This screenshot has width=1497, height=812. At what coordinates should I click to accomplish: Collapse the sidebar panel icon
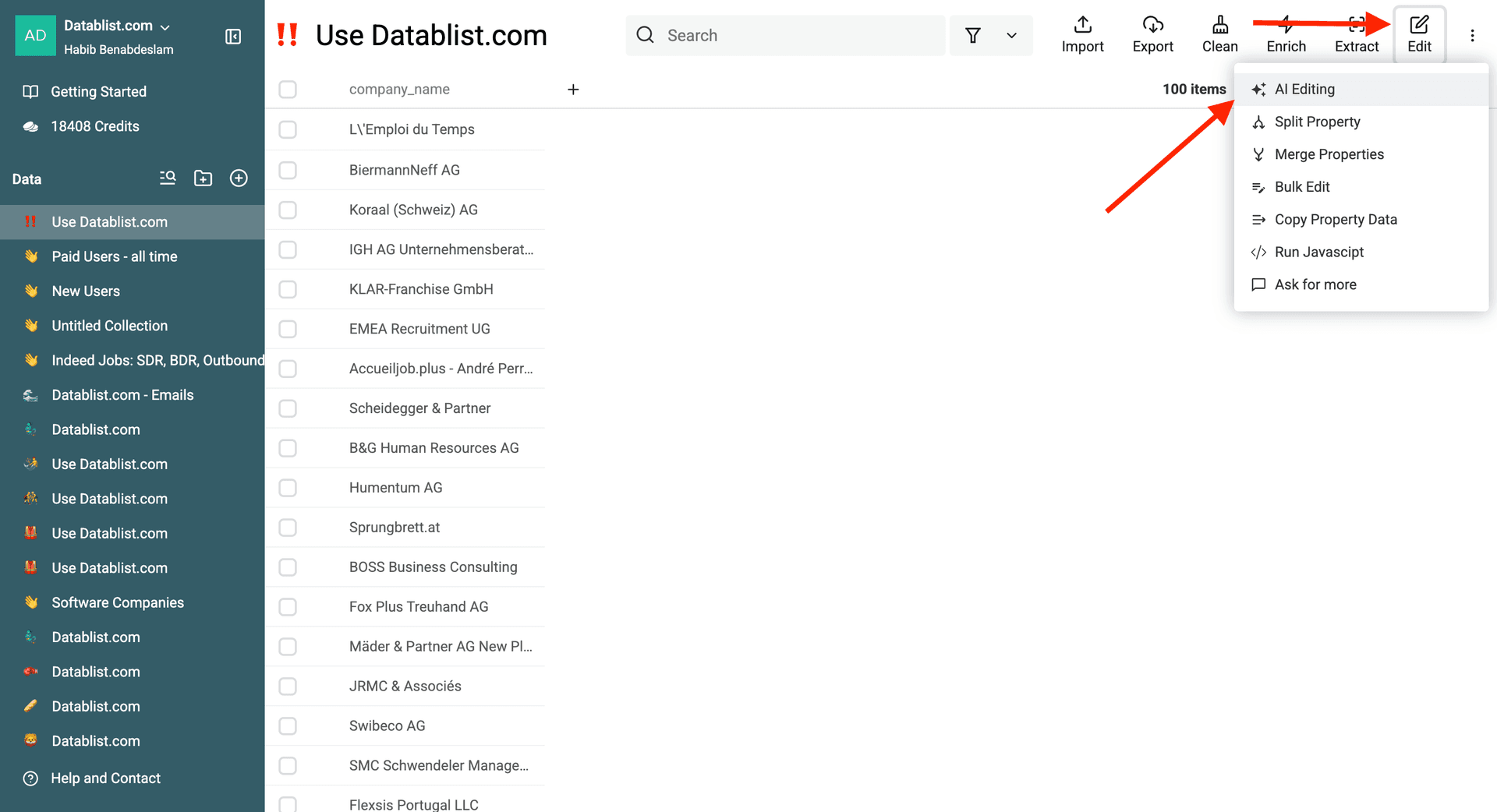click(x=233, y=37)
